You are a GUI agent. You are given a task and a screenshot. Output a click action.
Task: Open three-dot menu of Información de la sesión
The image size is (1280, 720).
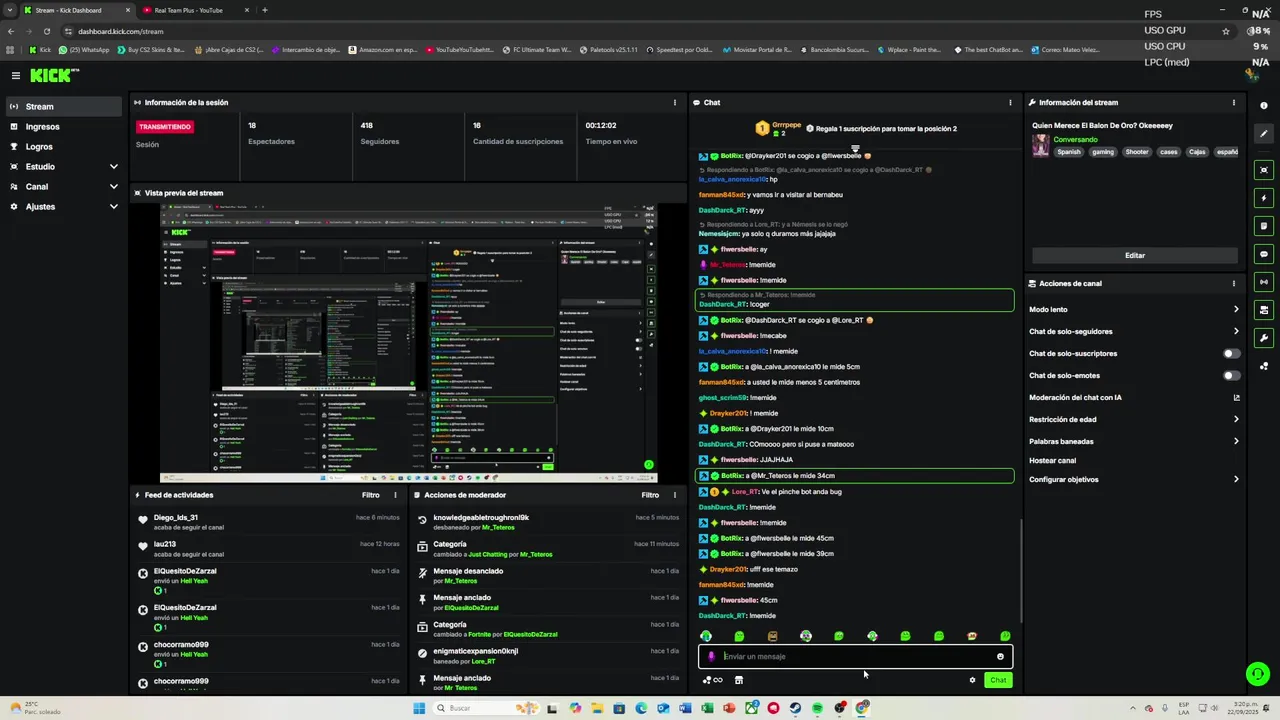tap(675, 102)
